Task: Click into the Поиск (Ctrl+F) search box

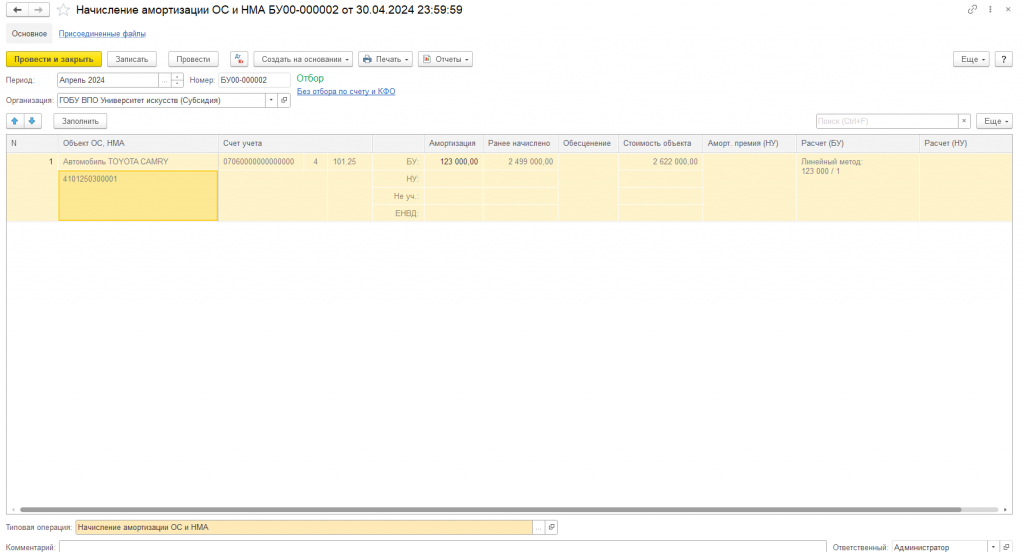Action: pos(887,121)
